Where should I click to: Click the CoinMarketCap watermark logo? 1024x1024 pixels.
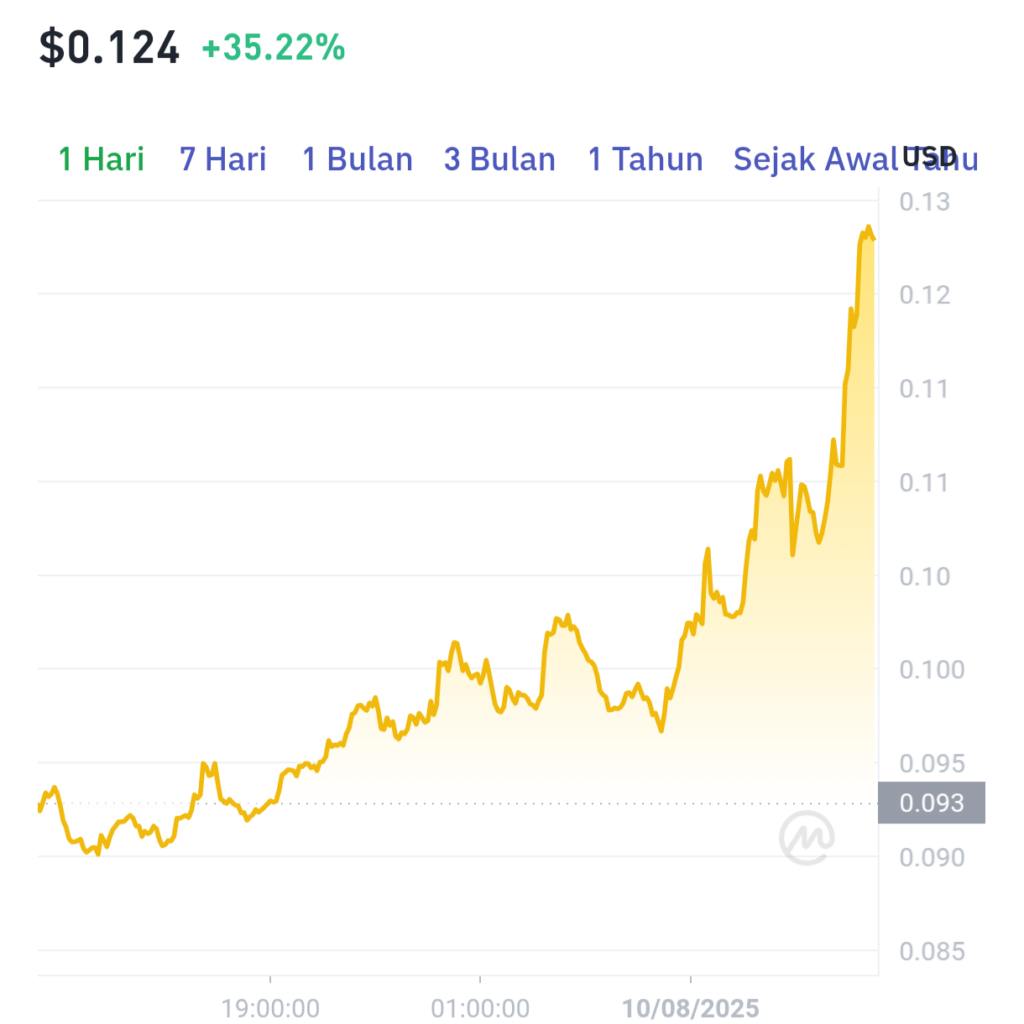point(807,838)
